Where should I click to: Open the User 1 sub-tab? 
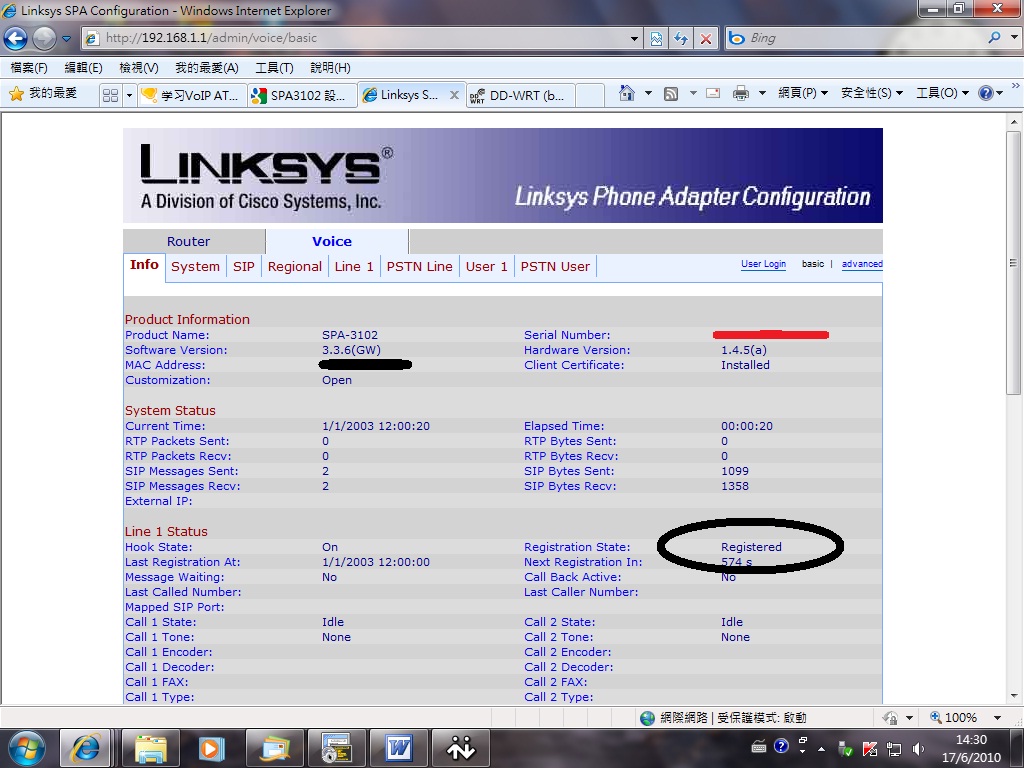tap(487, 266)
